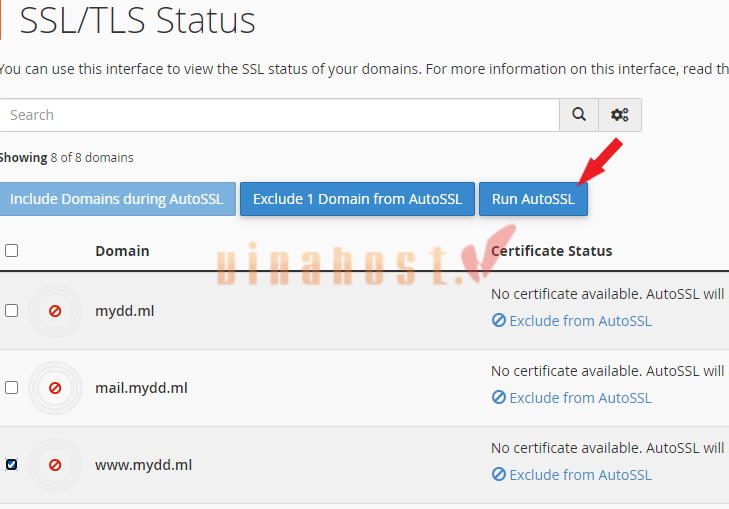Click the red status icon for mydd.ml
The width and height of the screenshot is (729, 509).
[55, 311]
